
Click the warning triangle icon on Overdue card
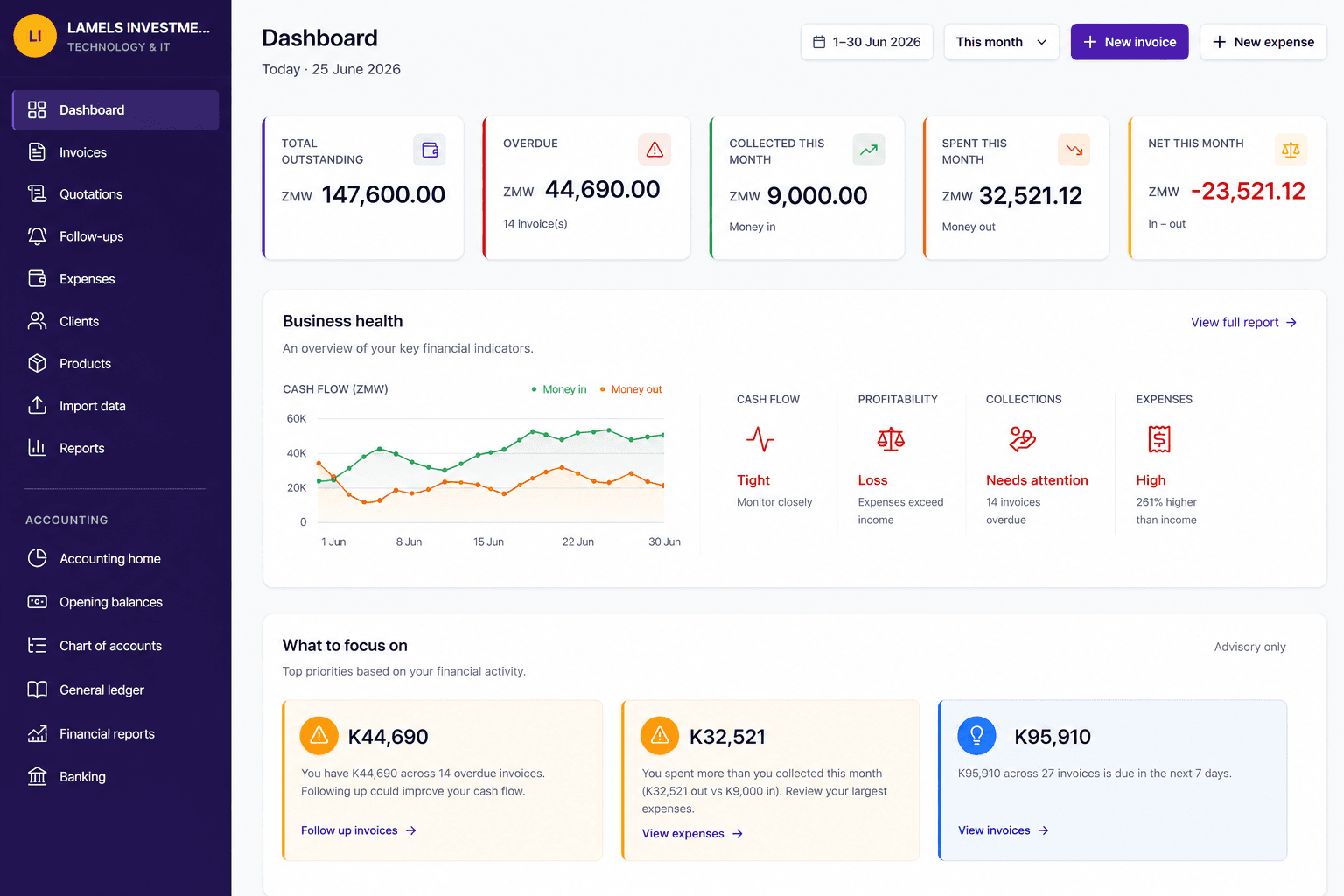[x=654, y=150]
